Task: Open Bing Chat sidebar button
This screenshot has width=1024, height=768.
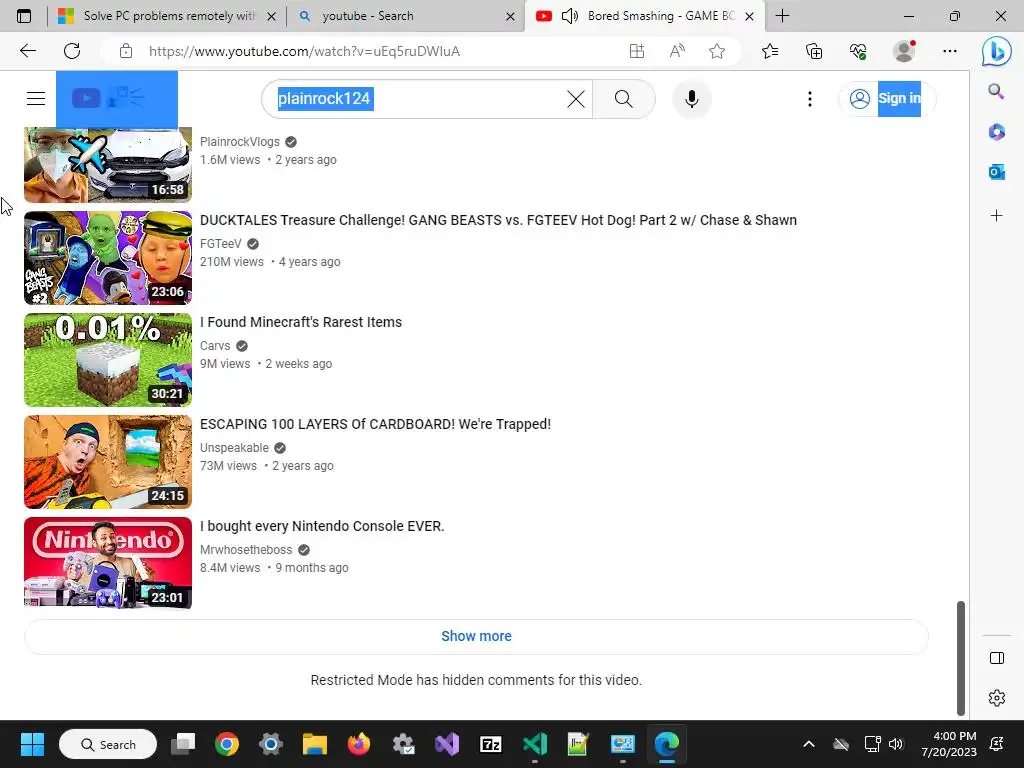Action: tap(997, 51)
